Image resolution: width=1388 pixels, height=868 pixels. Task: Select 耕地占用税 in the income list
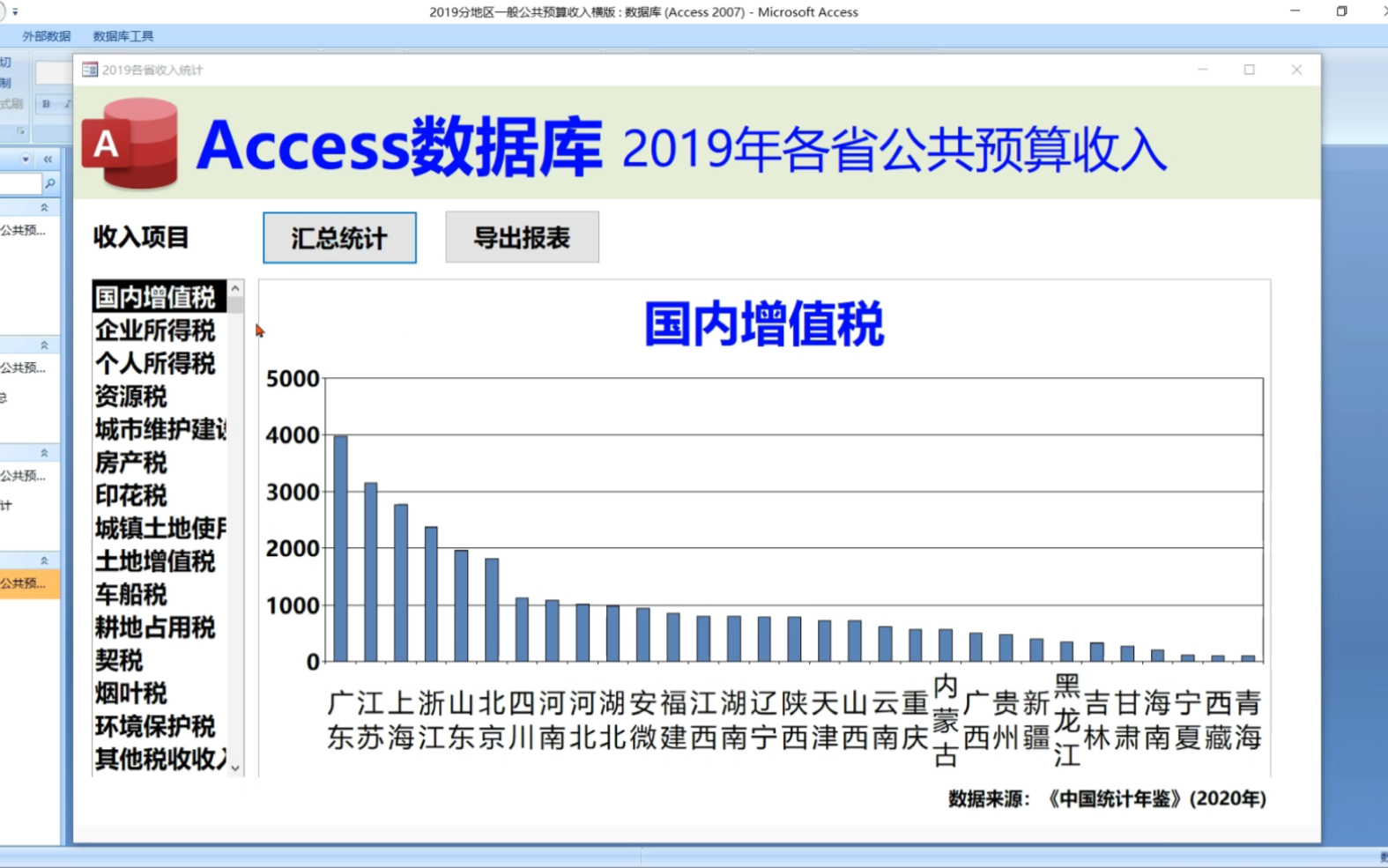click(160, 627)
